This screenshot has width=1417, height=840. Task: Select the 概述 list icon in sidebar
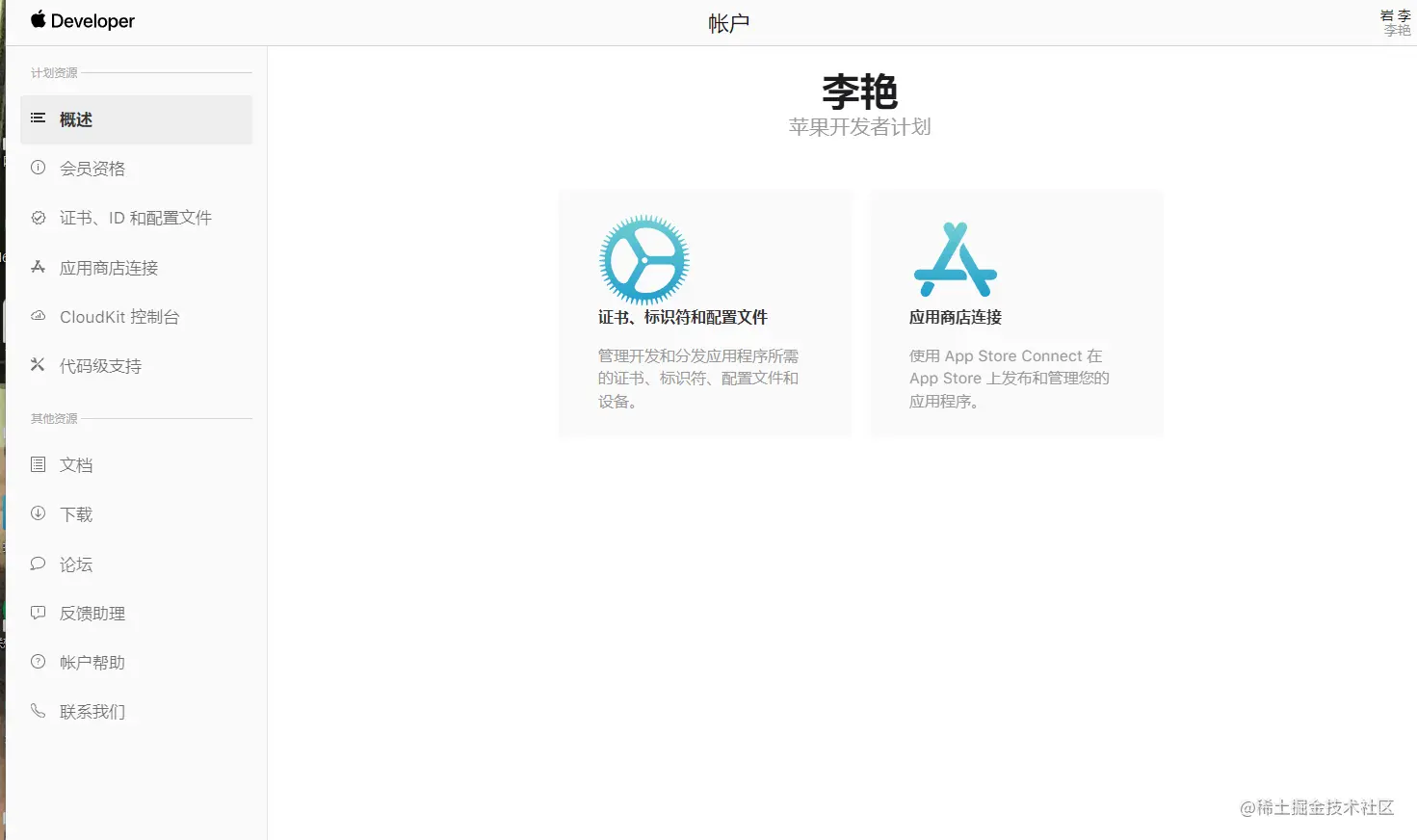[x=38, y=118]
